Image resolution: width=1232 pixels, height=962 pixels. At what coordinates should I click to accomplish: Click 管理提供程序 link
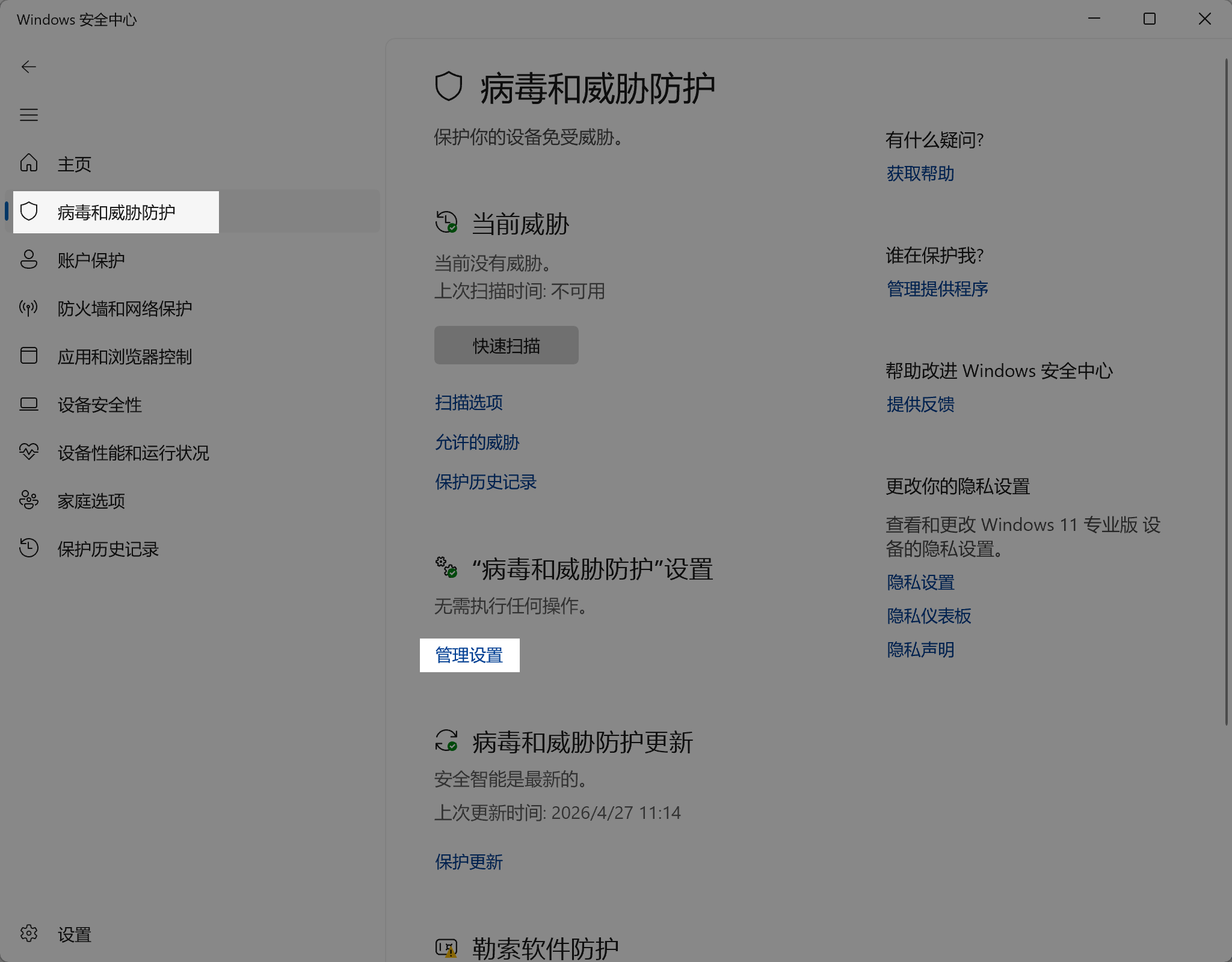pos(937,289)
